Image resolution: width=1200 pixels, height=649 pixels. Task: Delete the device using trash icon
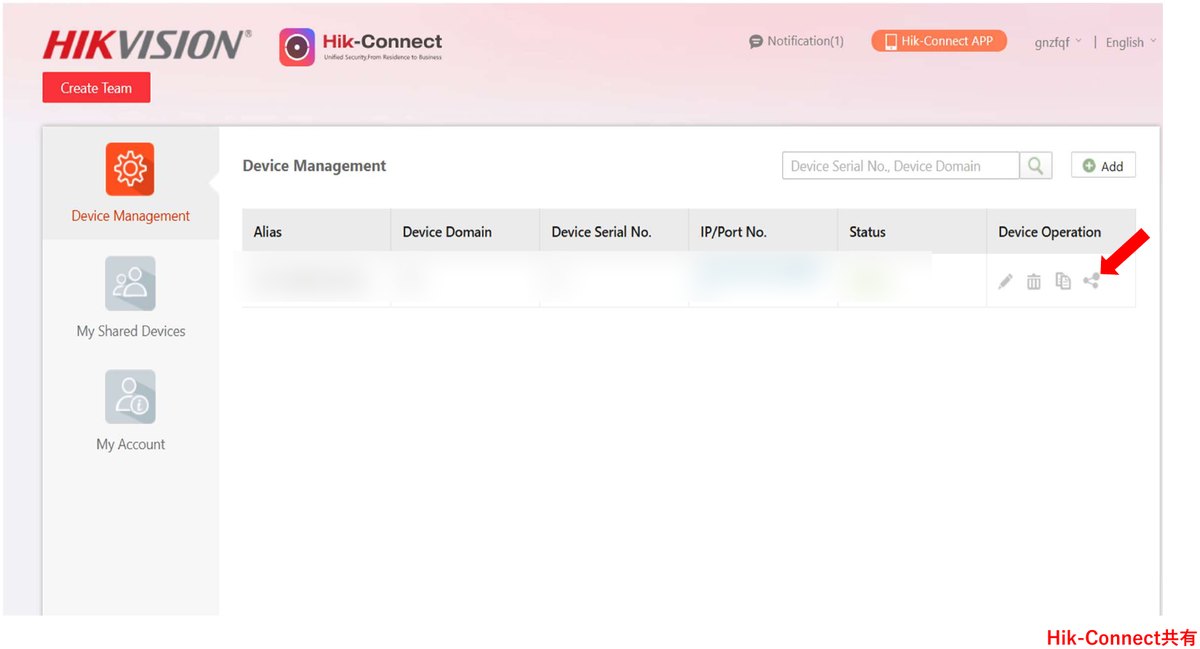pyautogui.click(x=1034, y=282)
